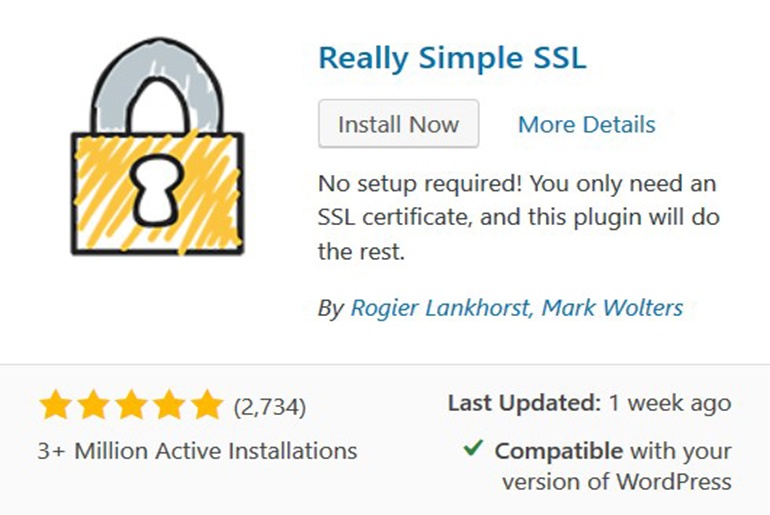770x515 pixels.
Task: Click the fifth rating star
Action: pyautogui.click(x=207, y=405)
